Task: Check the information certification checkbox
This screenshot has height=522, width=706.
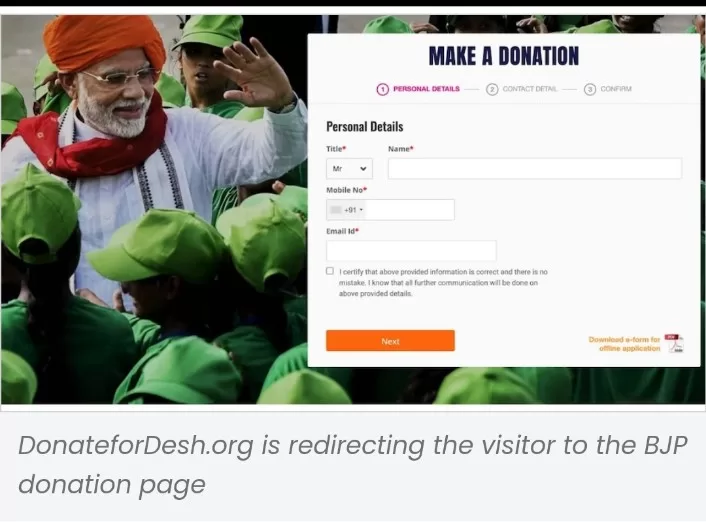Action: (x=330, y=271)
